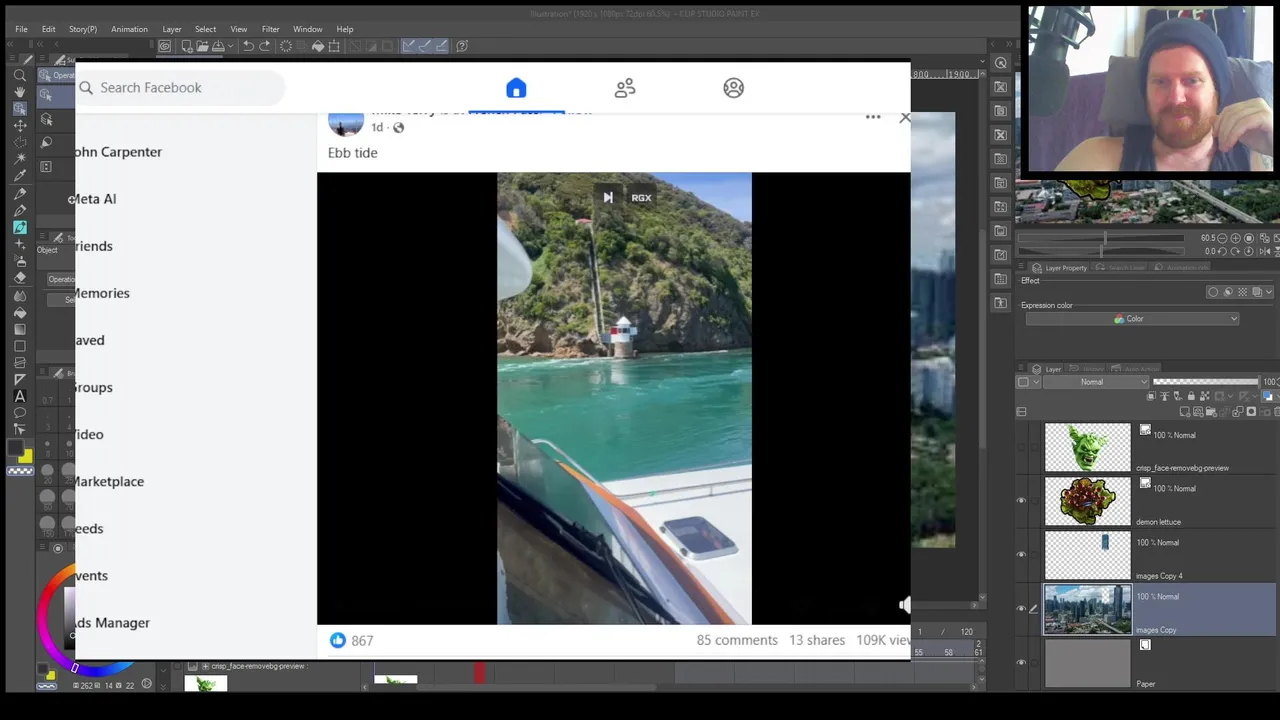The image size is (1280, 720).
Task: Open the save options dropdown arrow
Action: pyautogui.click(x=230, y=46)
